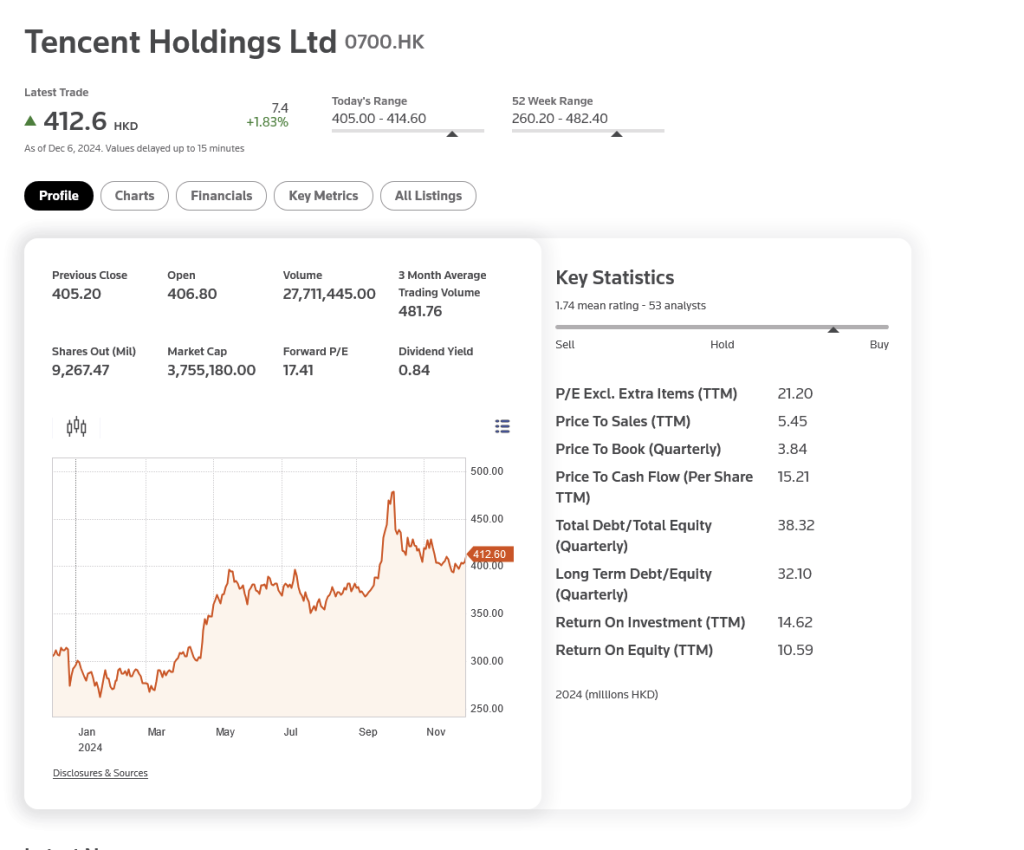Click the Buy label on rating scale
Image resolution: width=1024 pixels, height=850 pixels.
click(878, 344)
